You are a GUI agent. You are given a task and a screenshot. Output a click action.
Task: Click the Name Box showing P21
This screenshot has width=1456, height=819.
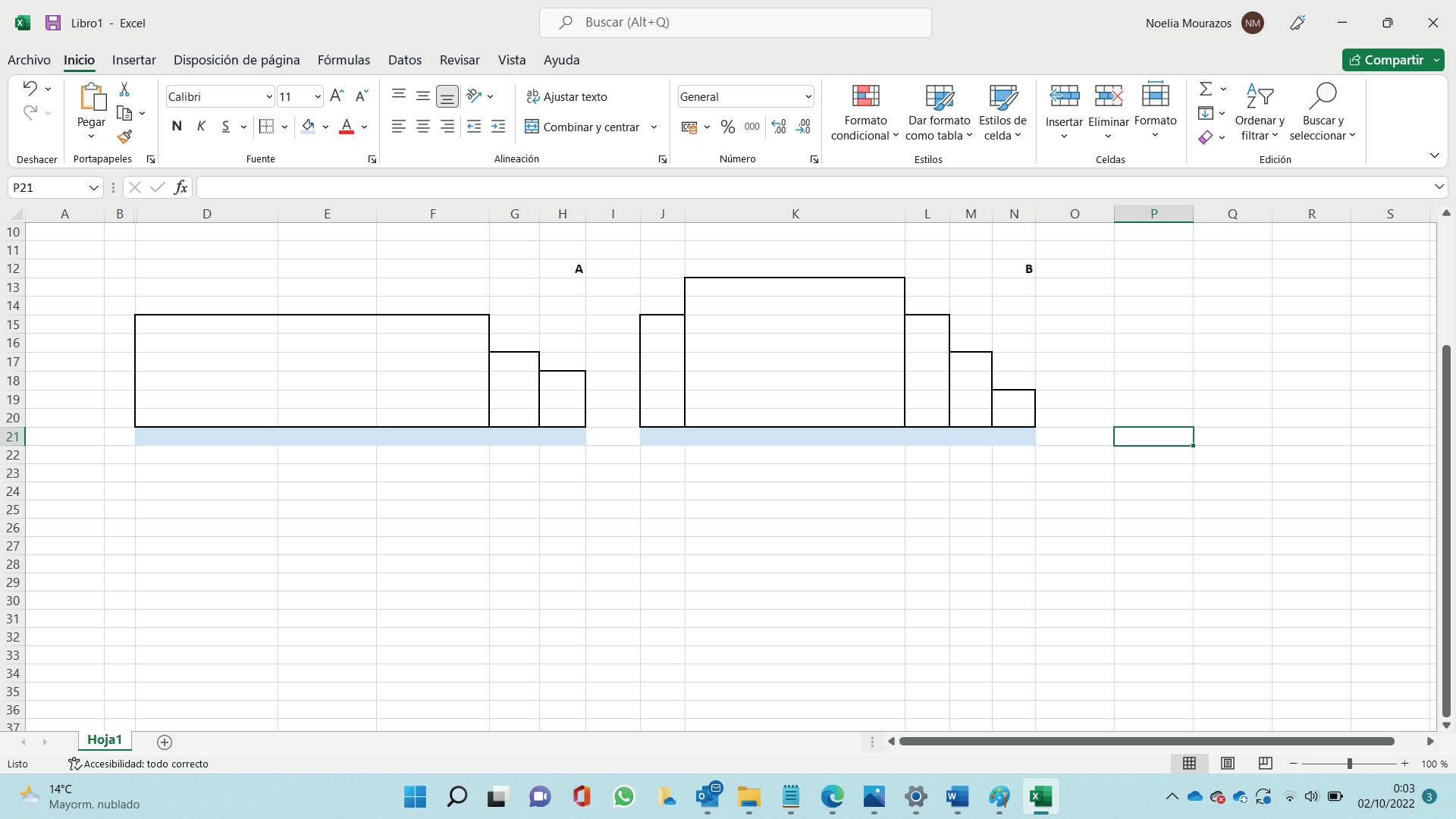47,187
